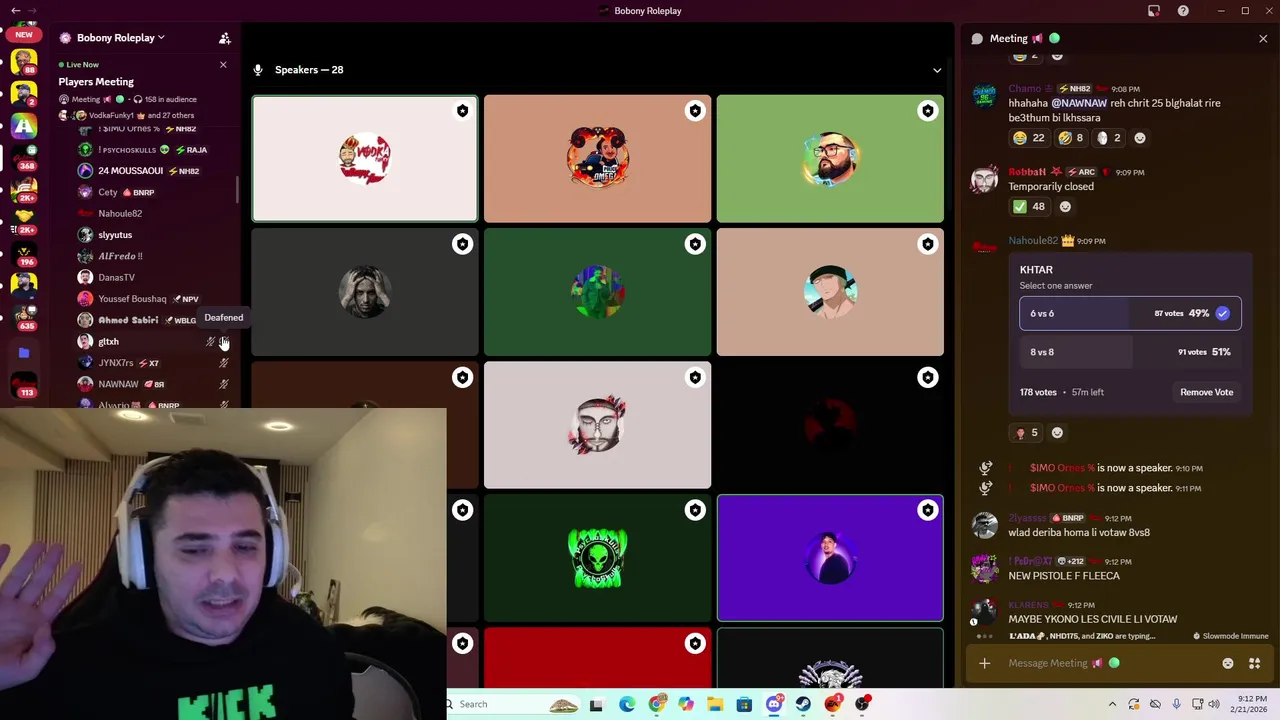Add reaction to the Temporarily closed message
Screen dimensions: 1280x720
[x=1065, y=207]
